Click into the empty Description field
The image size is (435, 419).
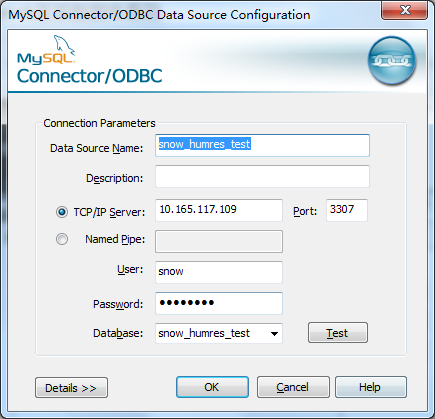pos(262,176)
